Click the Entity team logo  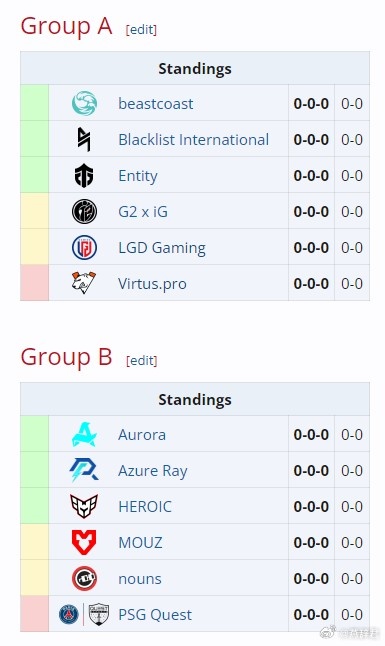pyautogui.click(x=84, y=176)
